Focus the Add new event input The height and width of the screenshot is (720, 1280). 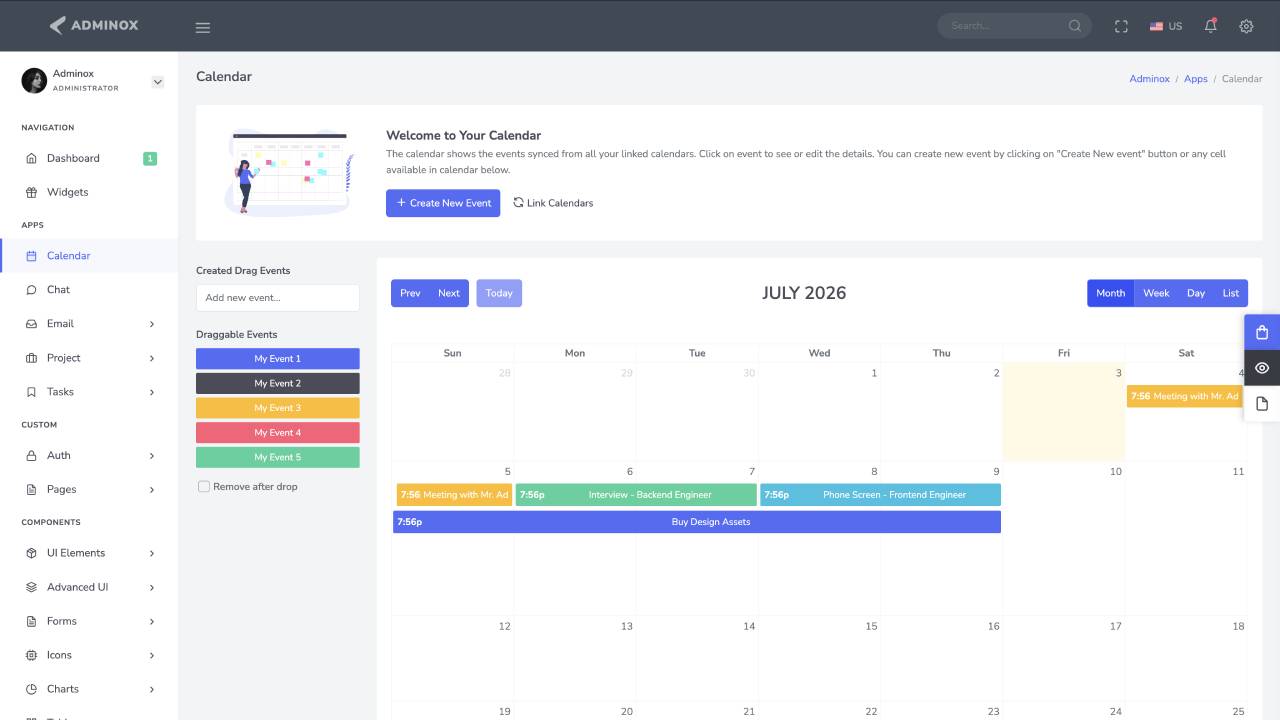pyautogui.click(x=278, y=298)
